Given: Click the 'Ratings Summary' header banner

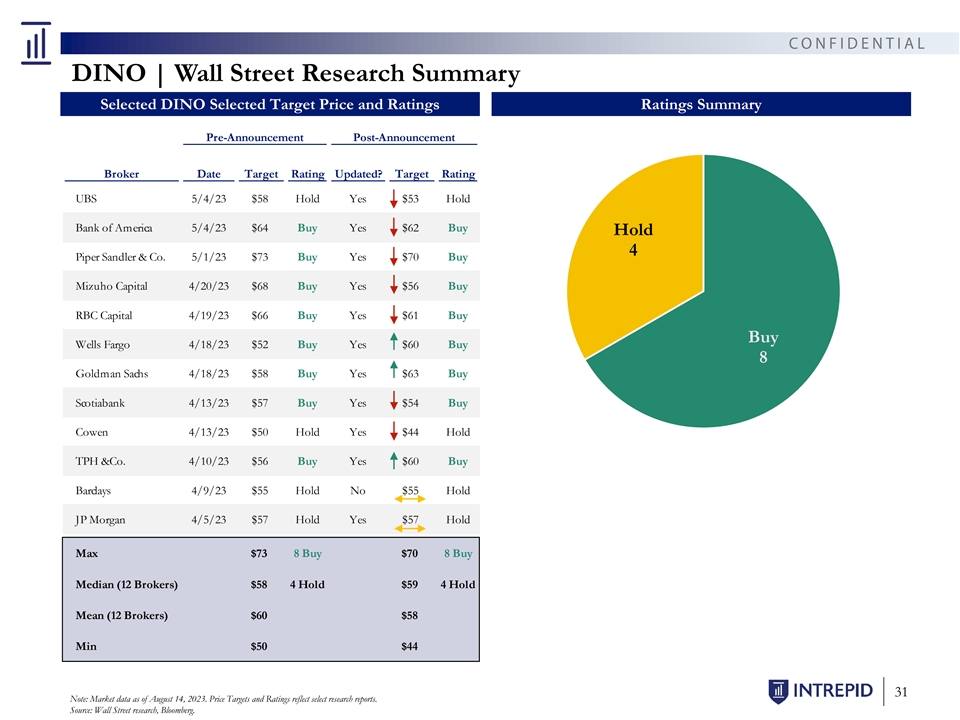Looking at the screenshot, I should tap(701, 104).
